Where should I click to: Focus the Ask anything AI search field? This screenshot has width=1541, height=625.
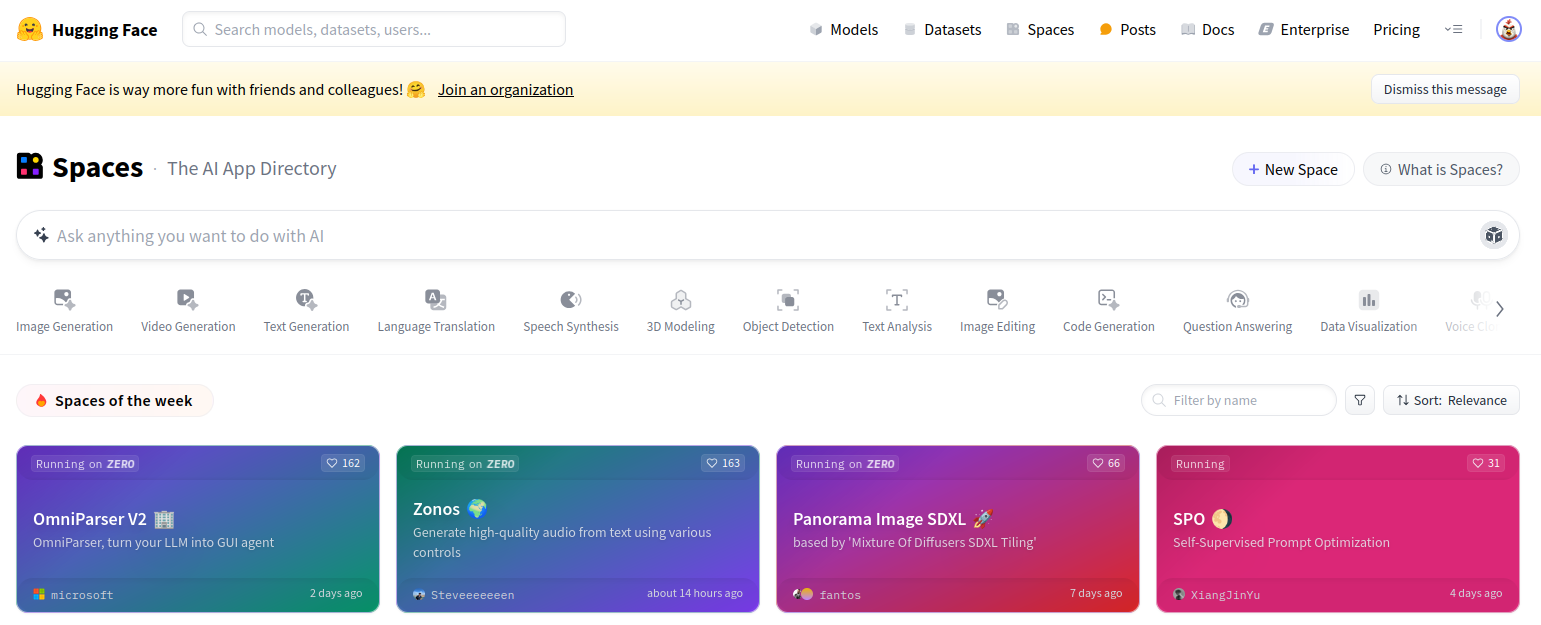click(x=768, y=235)
